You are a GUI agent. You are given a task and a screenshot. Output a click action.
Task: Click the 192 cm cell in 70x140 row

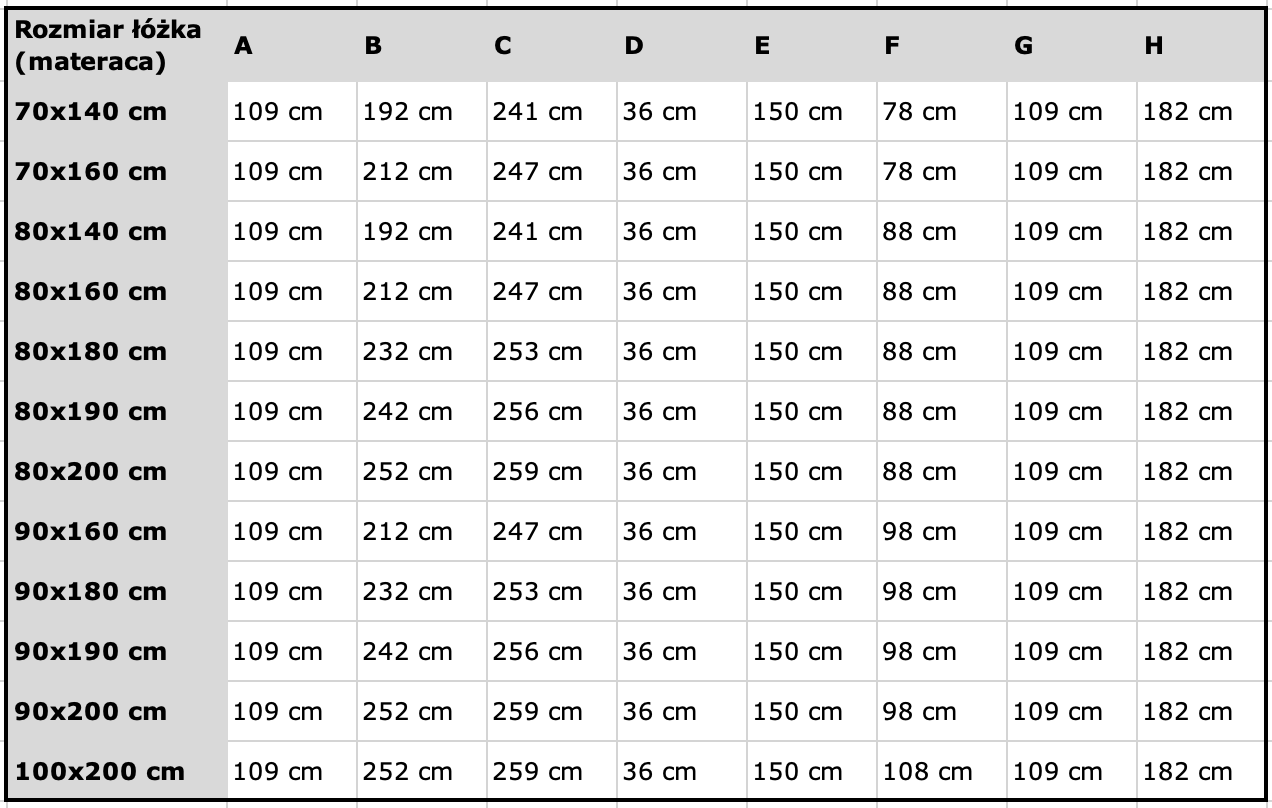(x=422, y=112)
